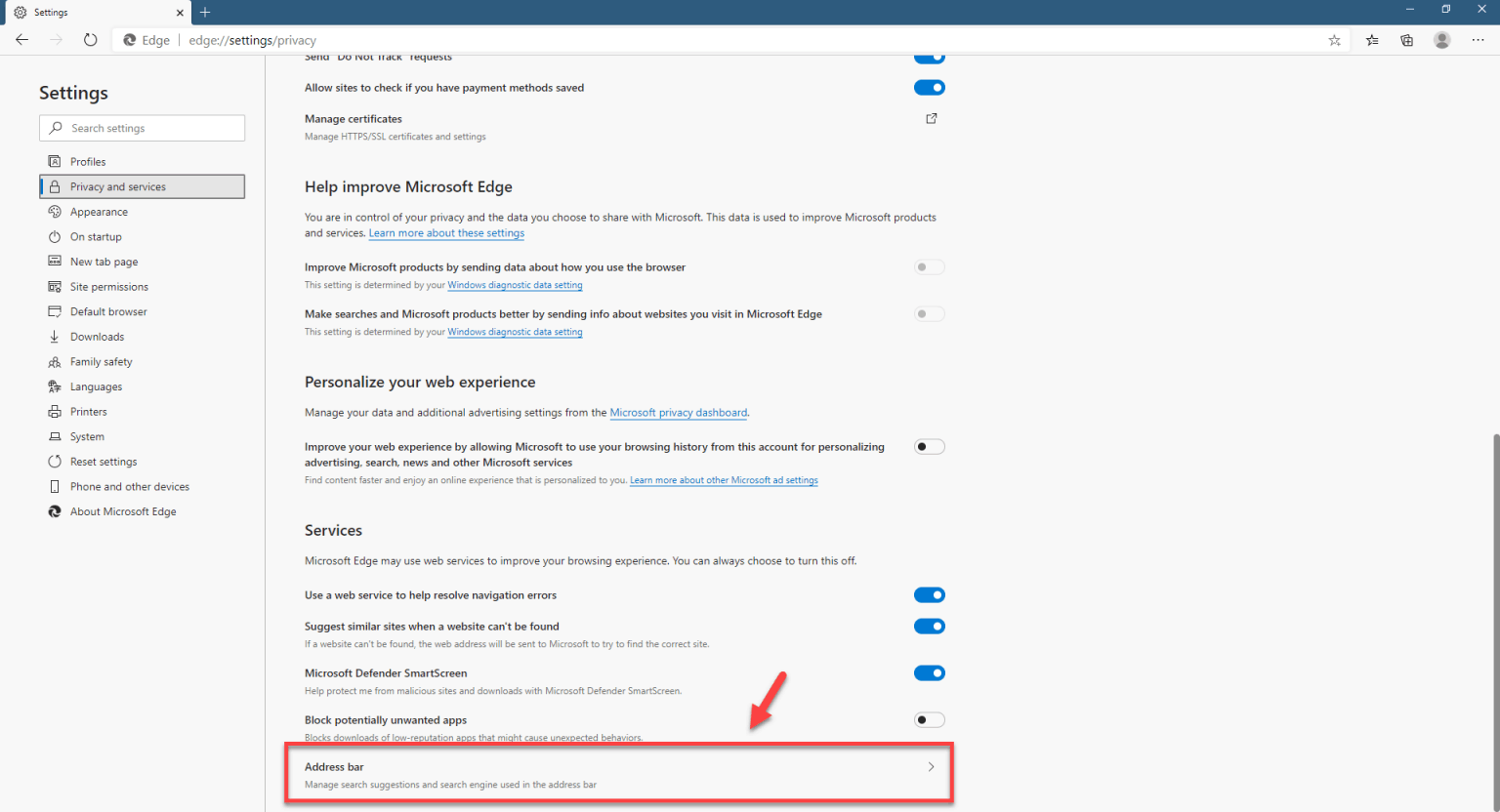This screenshot has width=1500, height=812.
Task: Click the Manage certificates external link icon
Action: tap(931, 118)
